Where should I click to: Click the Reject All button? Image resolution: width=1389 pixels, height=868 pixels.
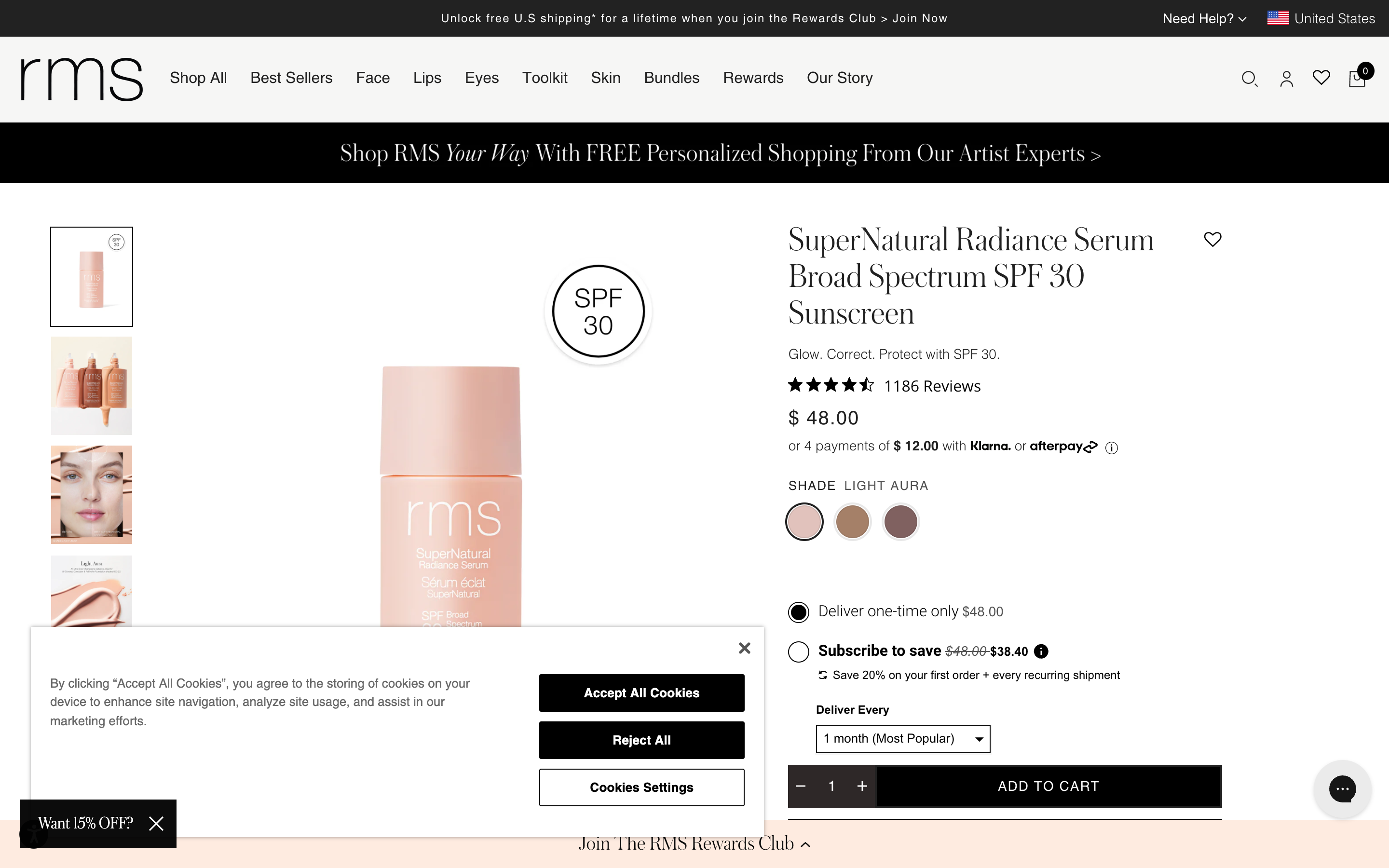(641, 740)
